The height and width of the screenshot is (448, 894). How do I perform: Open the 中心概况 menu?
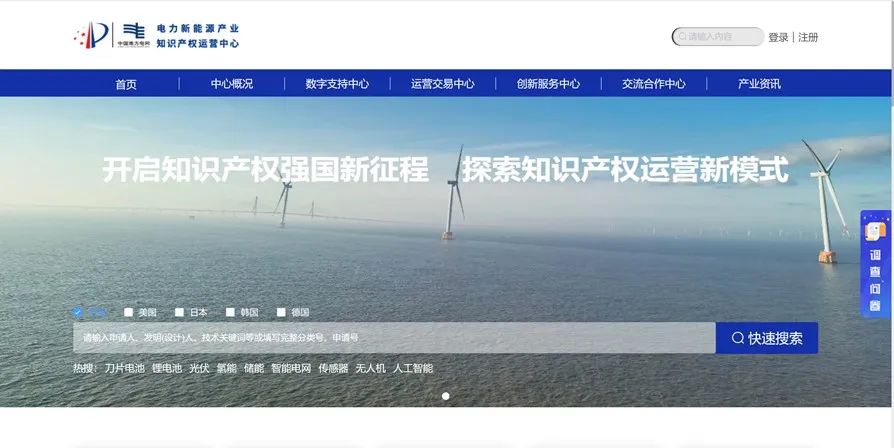pyautogui.click(x=232, y=84)
